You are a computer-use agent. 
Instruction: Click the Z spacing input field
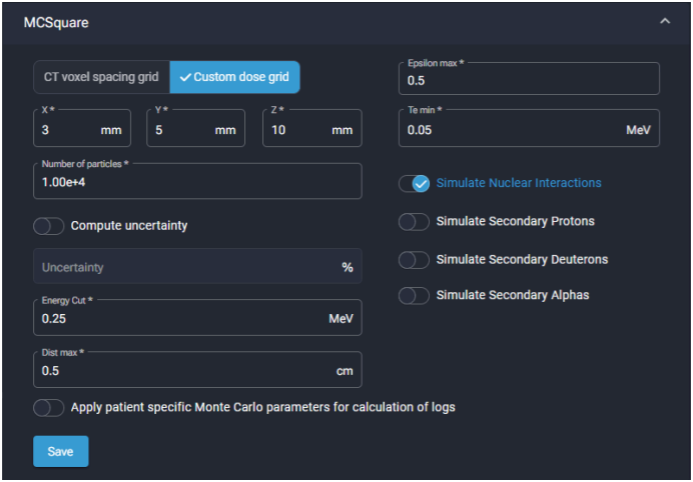[297, 129]
